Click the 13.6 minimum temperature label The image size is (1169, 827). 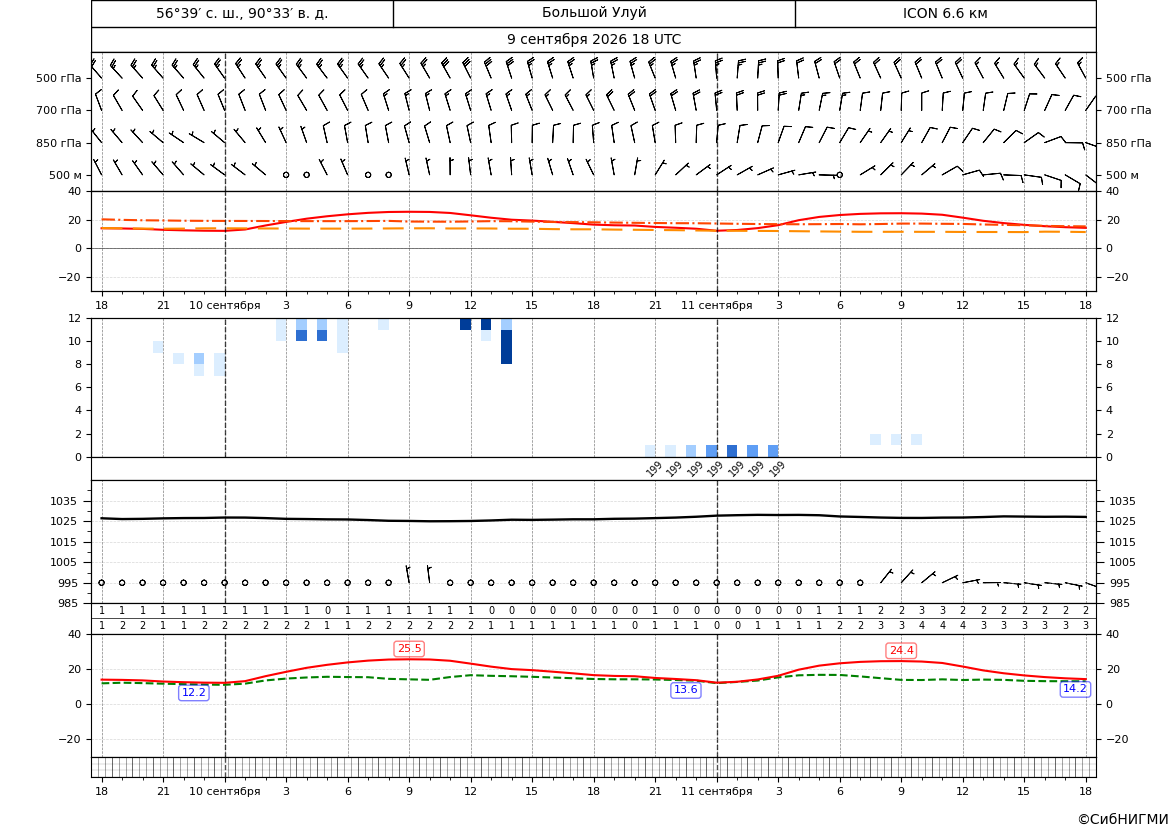pyautogui.click(x=686, y=689)
